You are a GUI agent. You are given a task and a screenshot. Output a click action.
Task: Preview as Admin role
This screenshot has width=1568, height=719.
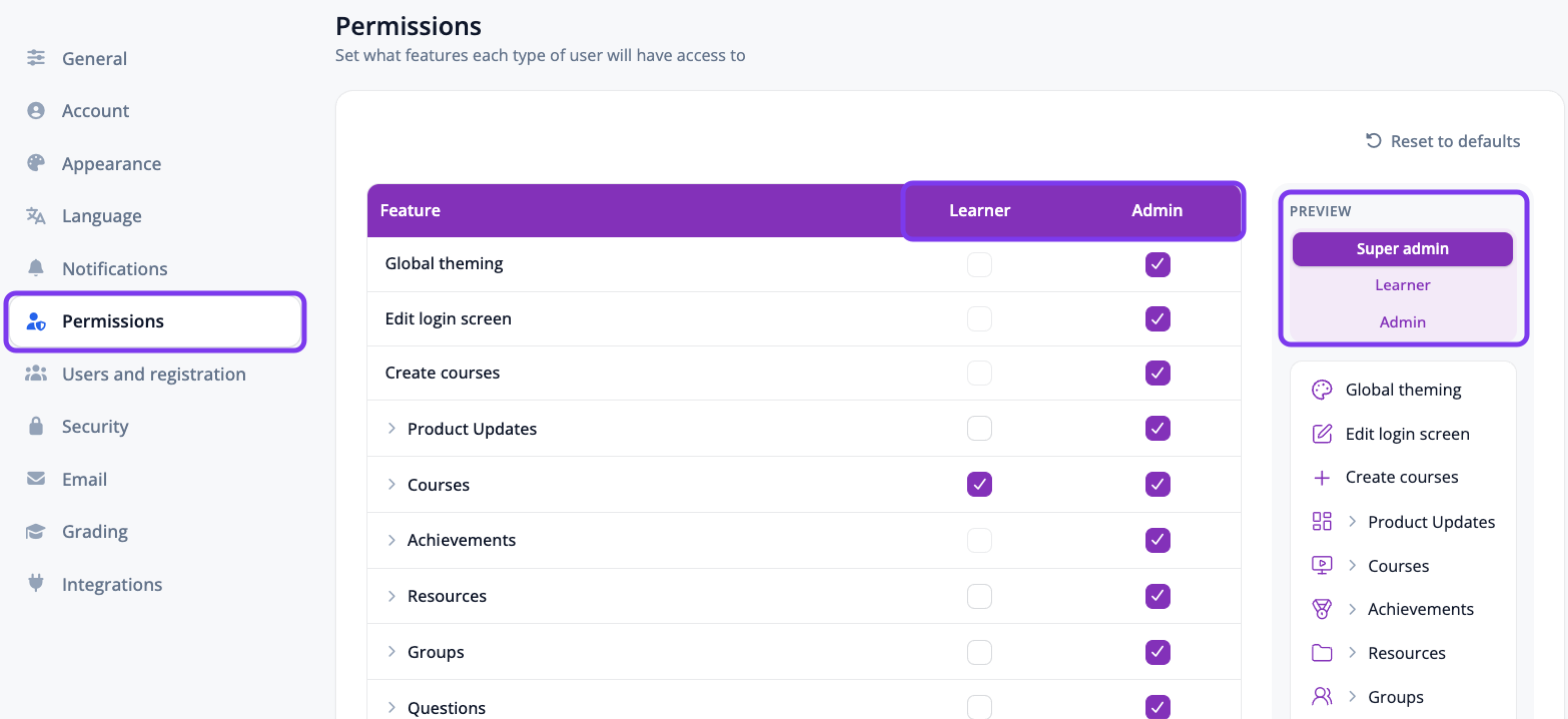click(x=1403, y=322)
